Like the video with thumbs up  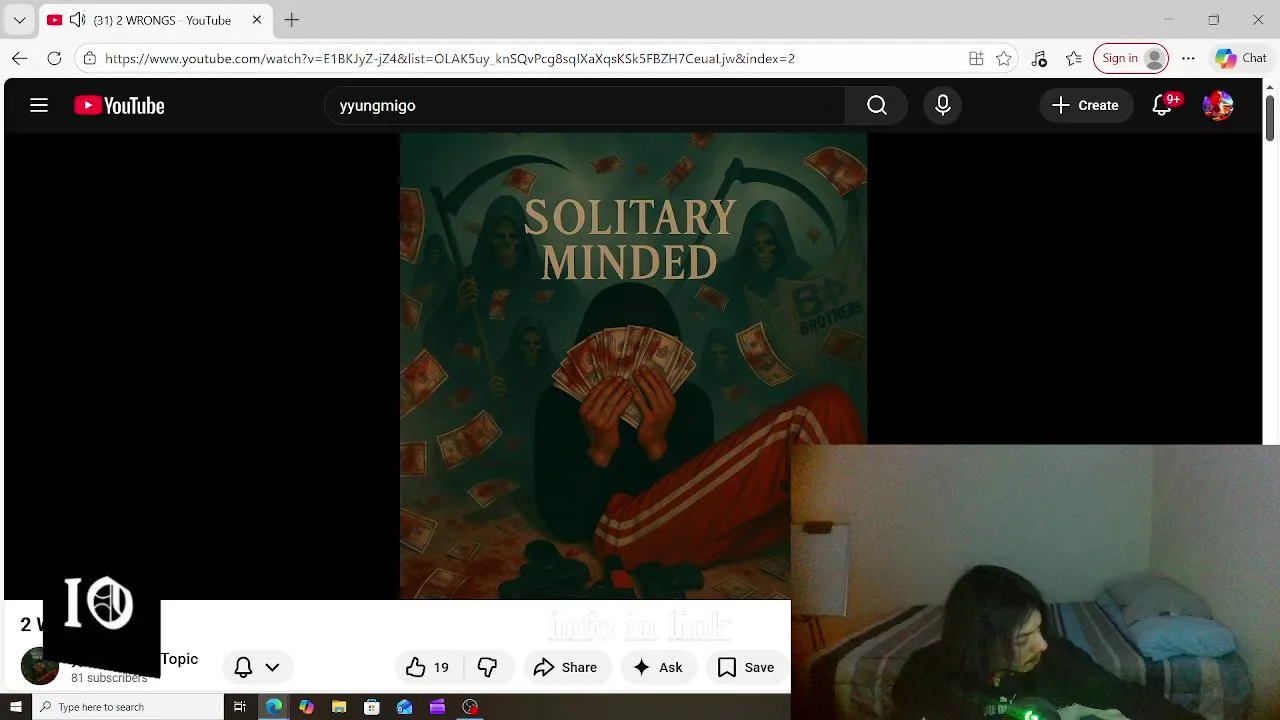pos(427,667)
